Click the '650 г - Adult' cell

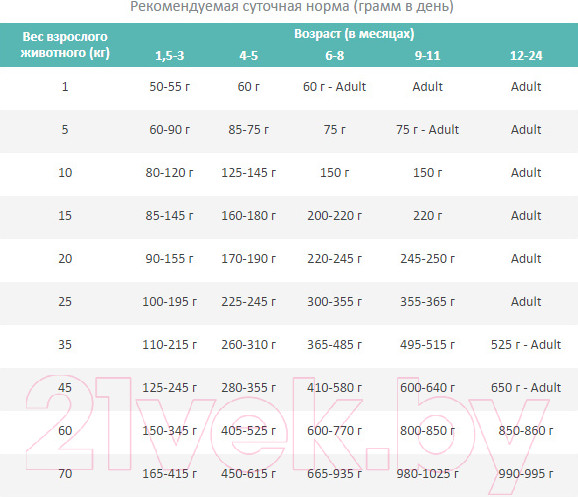click(x=526, y=388)
